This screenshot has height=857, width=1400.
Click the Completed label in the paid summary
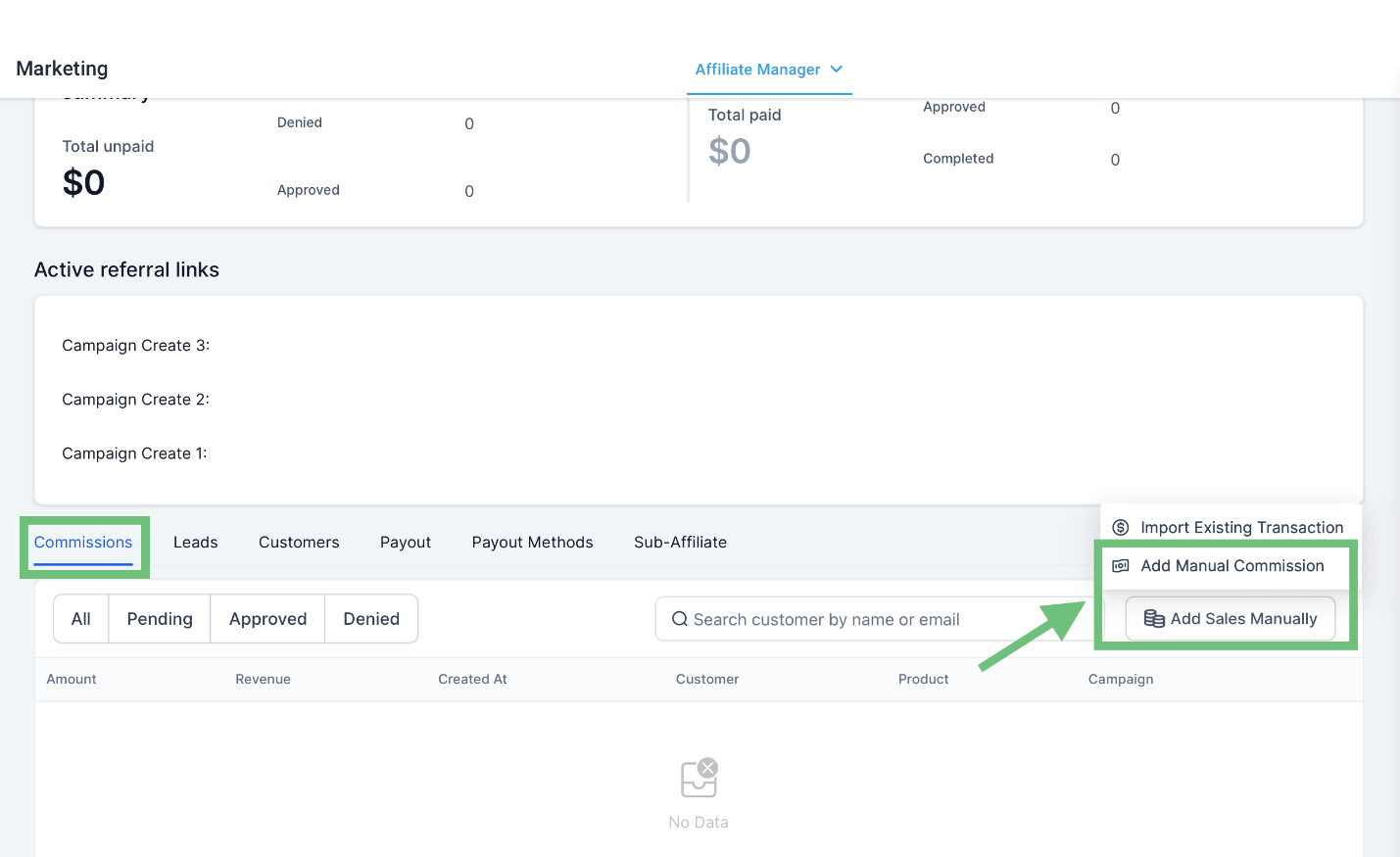958,159
